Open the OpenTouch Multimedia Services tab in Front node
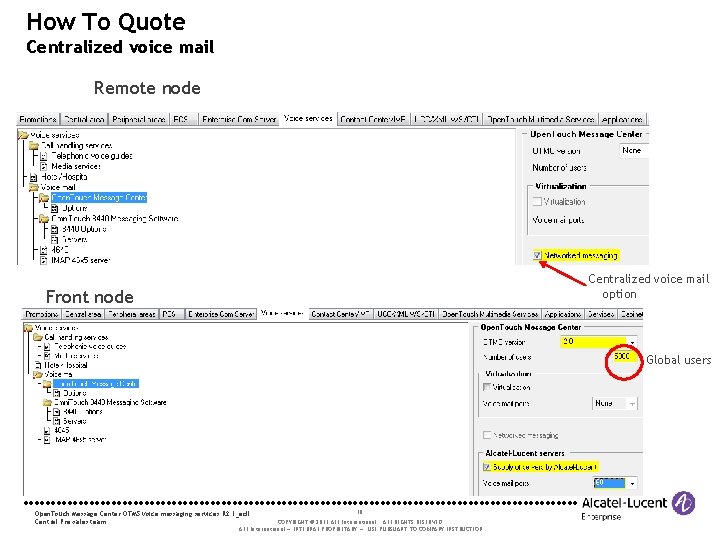The width and height of the screenshot is (720, 540). pyautogui.click(x=489, y=314)
